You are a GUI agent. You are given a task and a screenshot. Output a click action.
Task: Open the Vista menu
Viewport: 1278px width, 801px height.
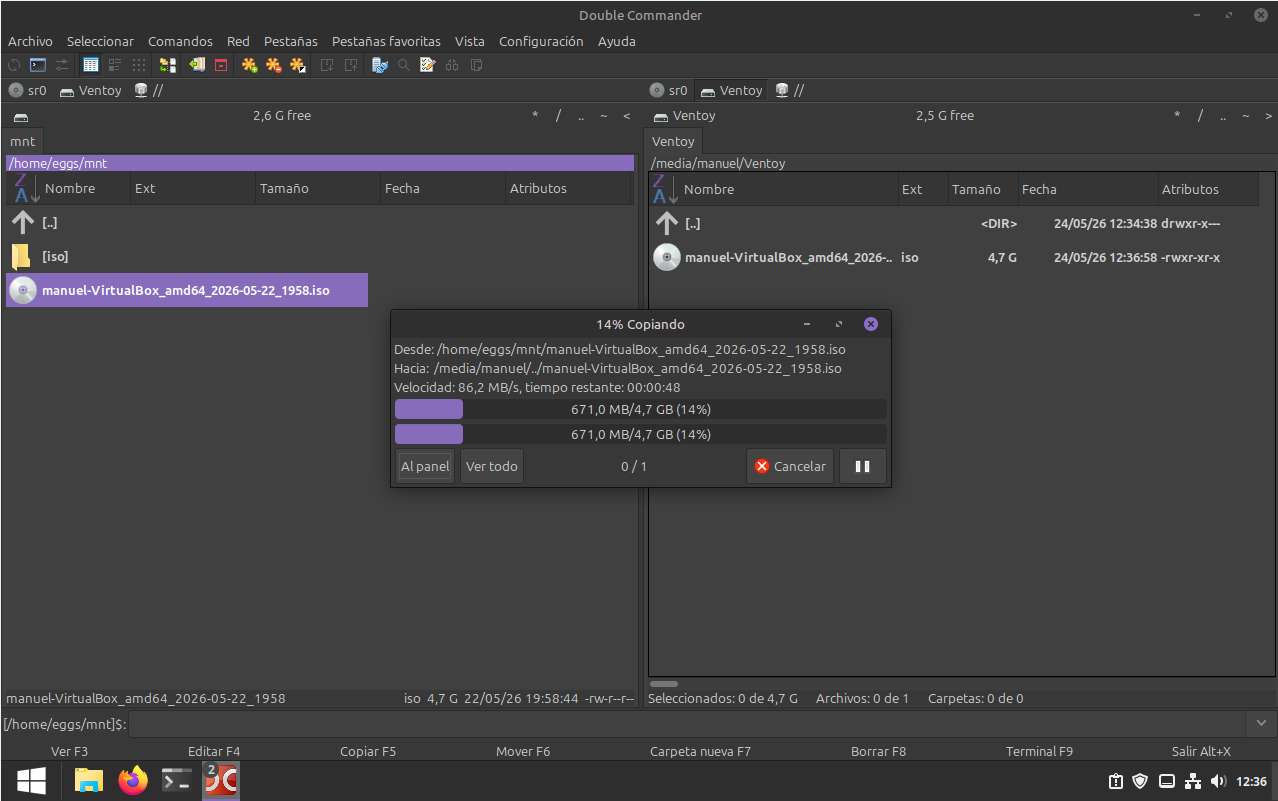[470, 41]
